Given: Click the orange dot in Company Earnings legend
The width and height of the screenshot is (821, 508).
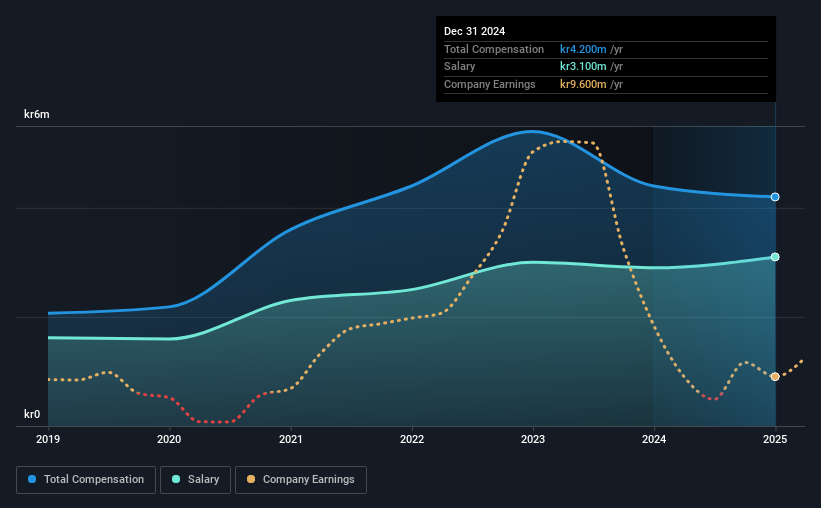Looking at the screenshot, I should pyautogui.click(x=251, y=479).
